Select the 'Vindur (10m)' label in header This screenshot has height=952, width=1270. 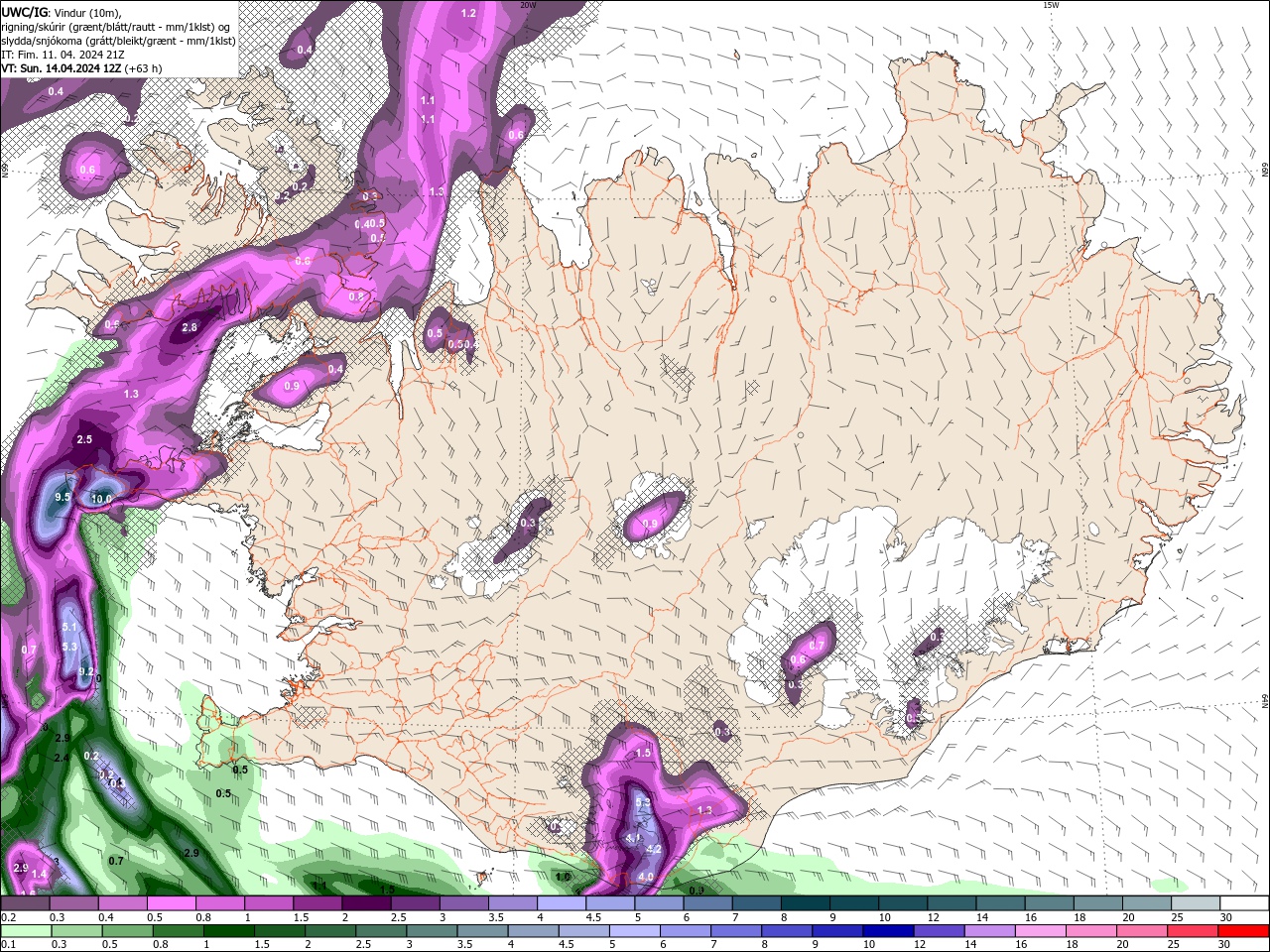[85, 12]
